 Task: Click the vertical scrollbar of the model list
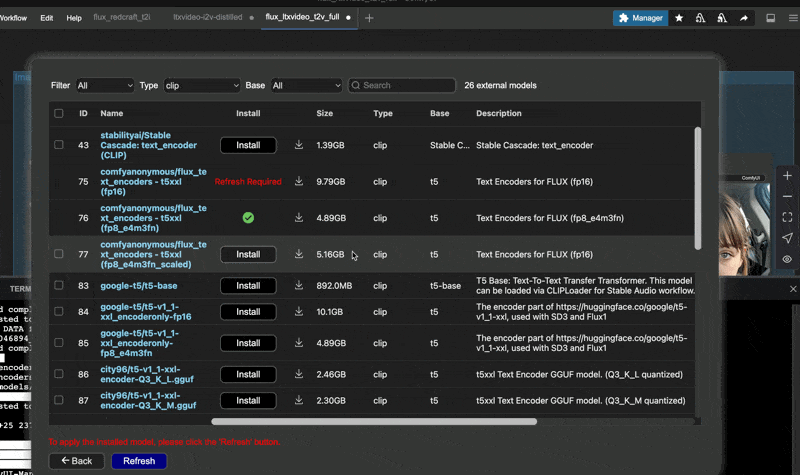tap(697, 189)
